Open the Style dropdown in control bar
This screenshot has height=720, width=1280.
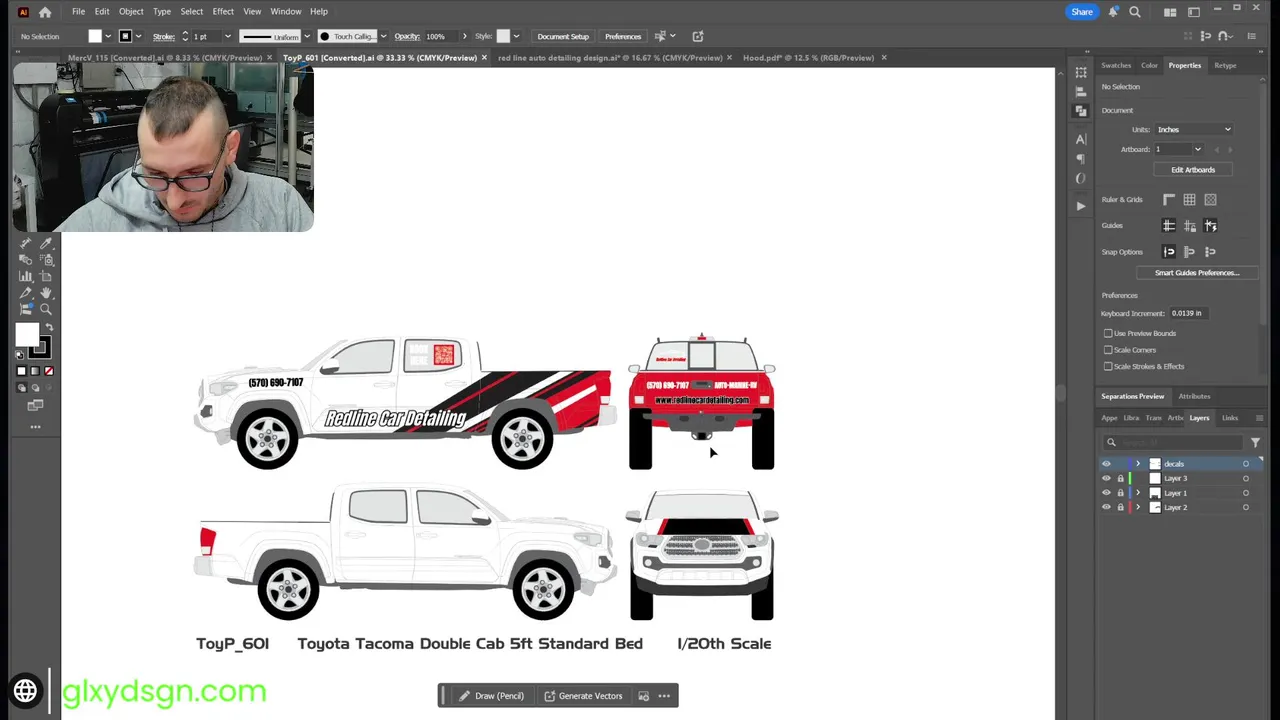516,37
